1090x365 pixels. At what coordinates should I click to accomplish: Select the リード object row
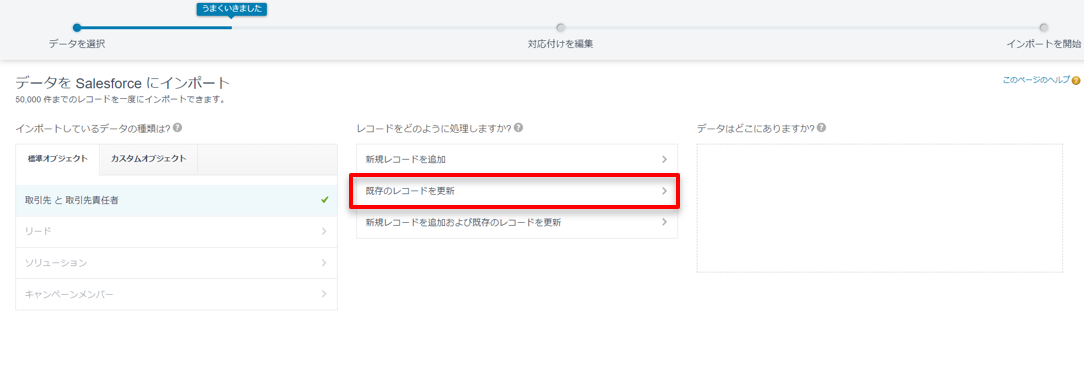click(x=177, y=232)
